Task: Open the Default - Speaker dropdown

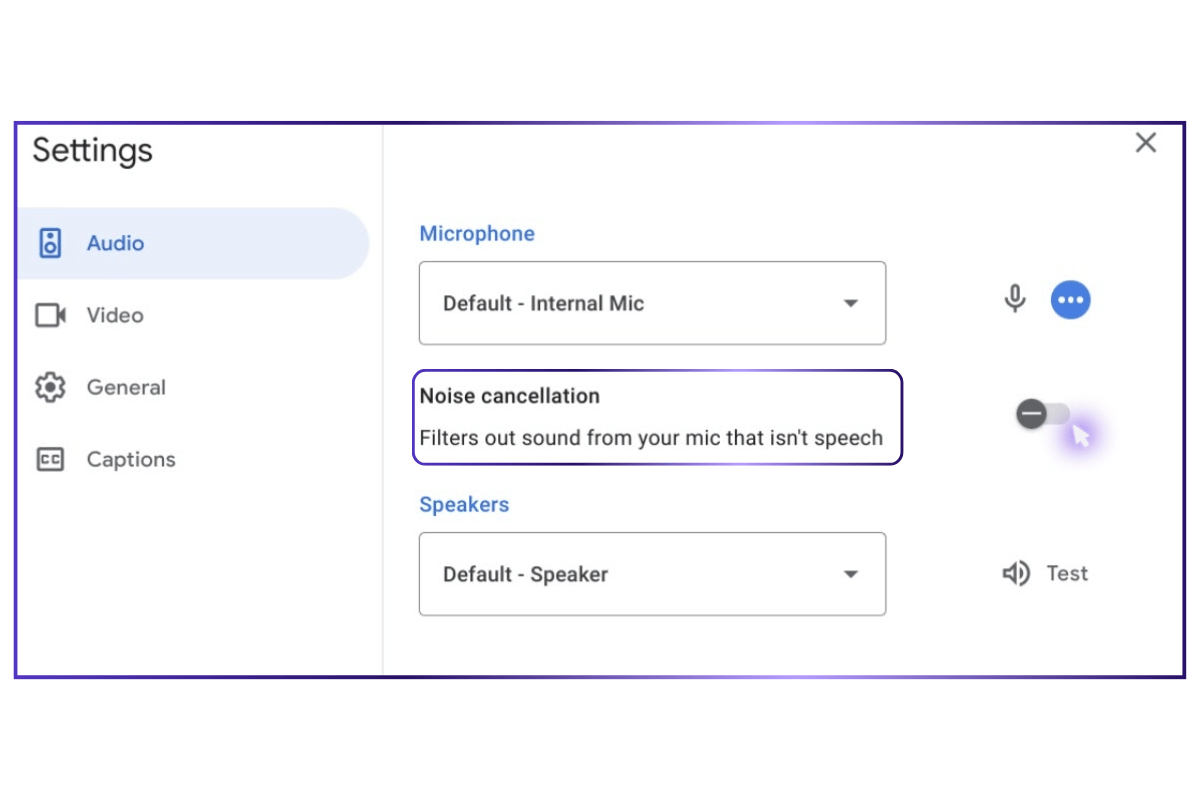Action: point(652,574)
